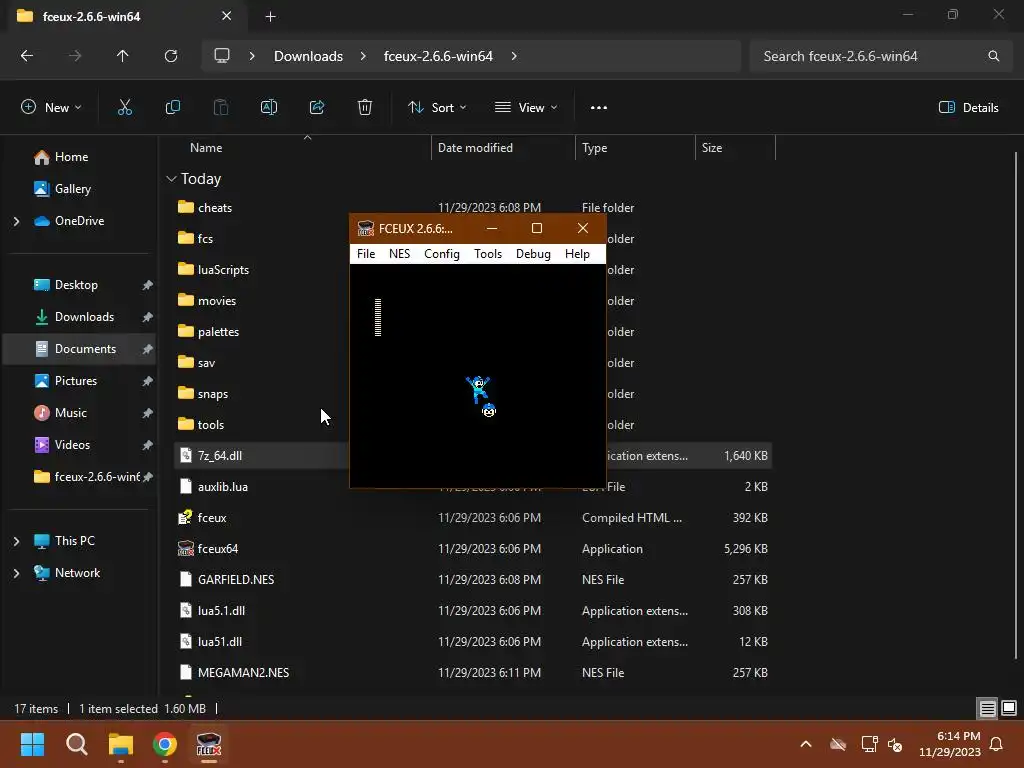Open Home in navigation pane

(71, 157)
